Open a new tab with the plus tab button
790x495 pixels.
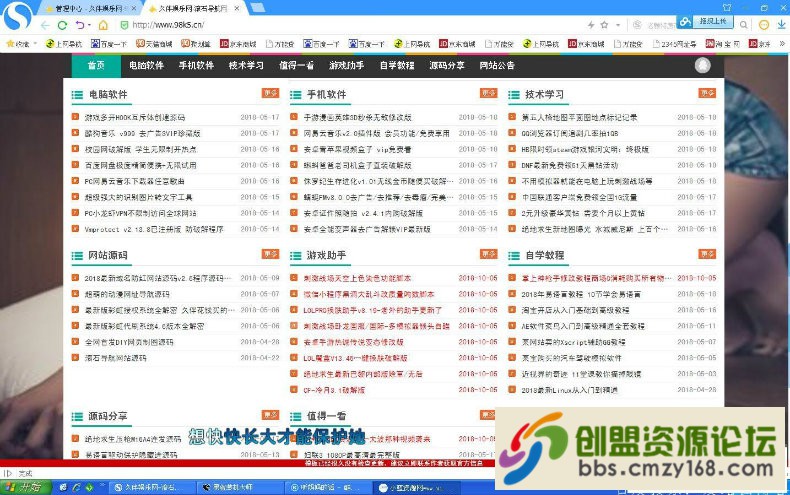pos(257,7)
